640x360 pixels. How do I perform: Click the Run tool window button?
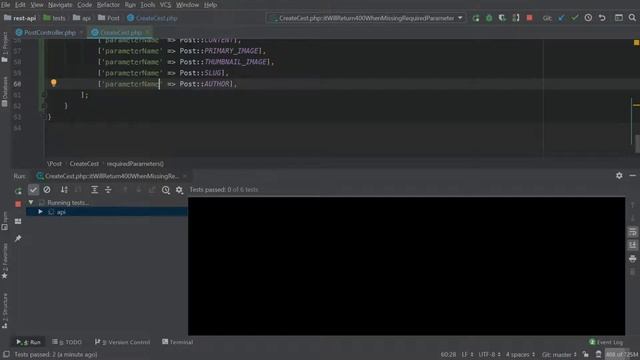pyautogui.click(x=29, y=342)
